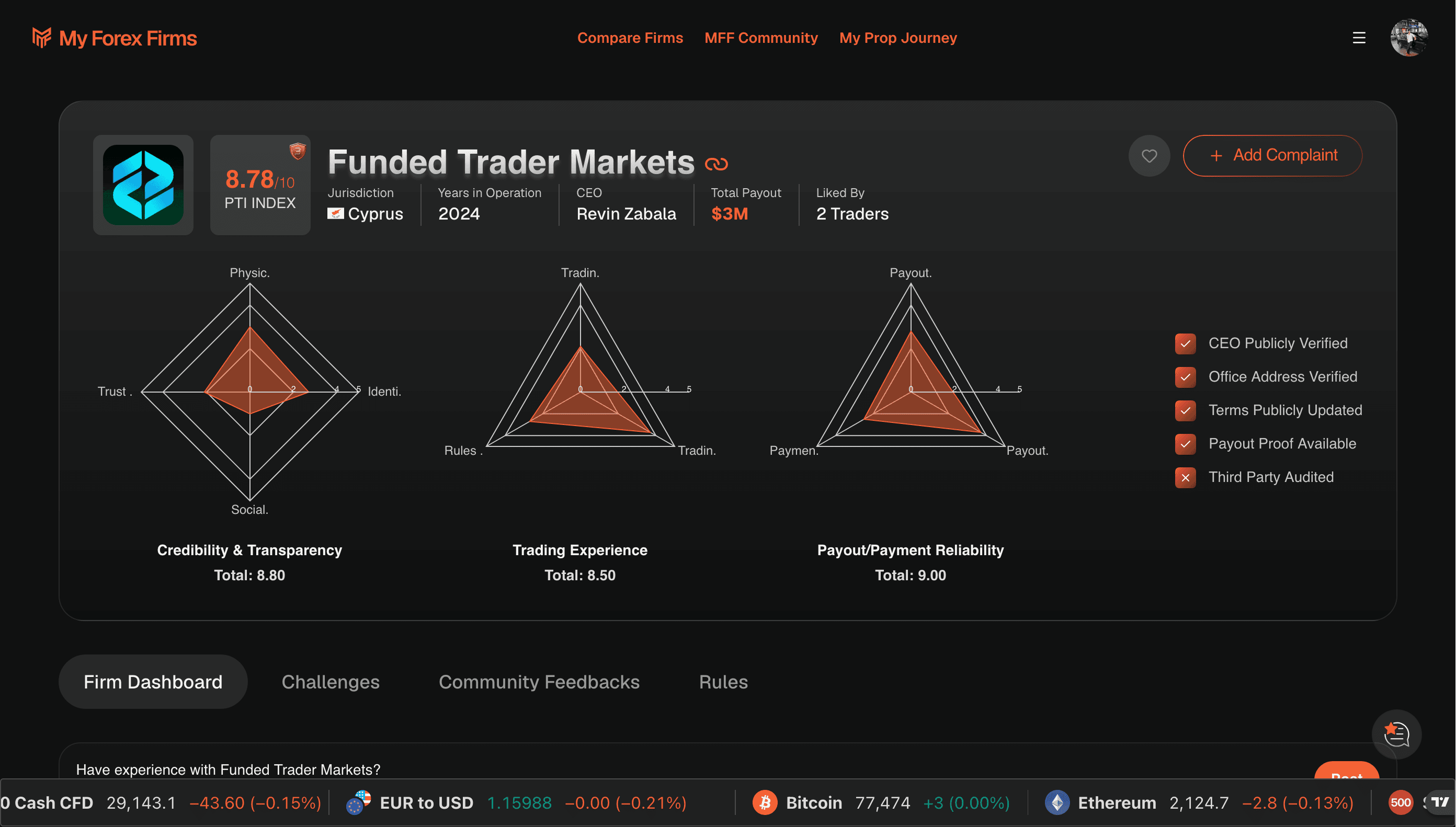
Task: Click the Physic. axis label on chart
Action: (249, 273)
